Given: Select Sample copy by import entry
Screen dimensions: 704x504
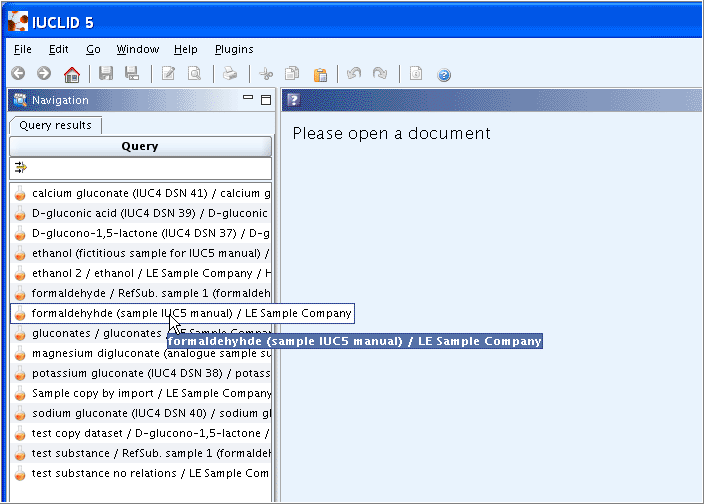Looking at the screenshot, I should click(141, 394).
